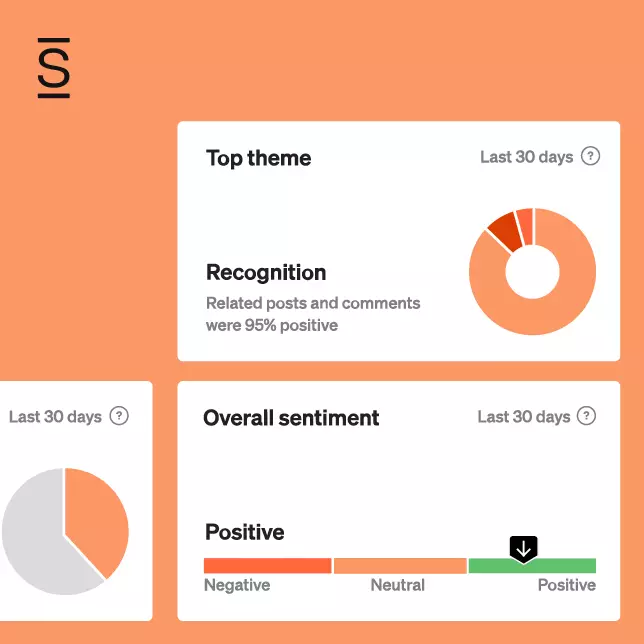Click the Overall sentiment heading
This screenshot has width=644, height=644.
(x=291, y=418)
